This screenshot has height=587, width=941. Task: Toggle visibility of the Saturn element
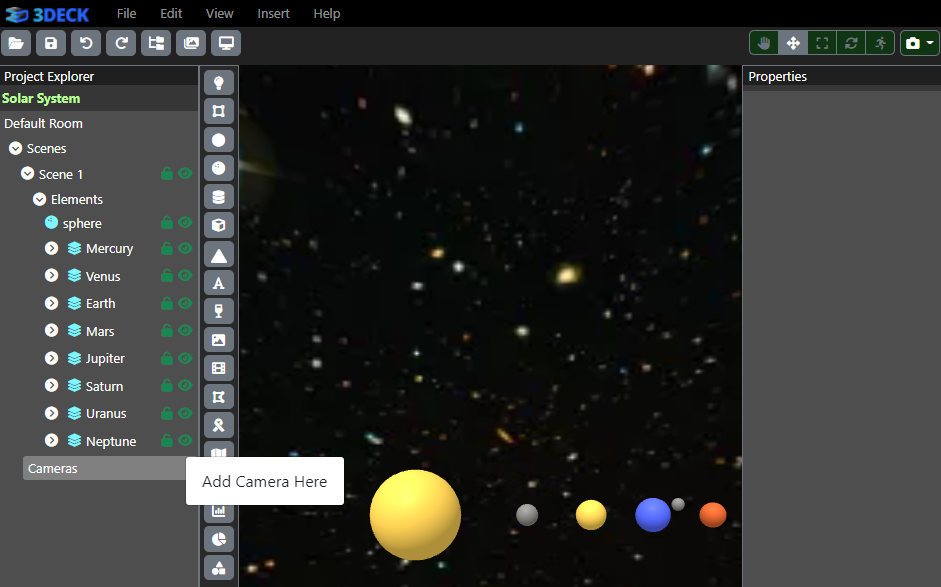click(185, 386)
